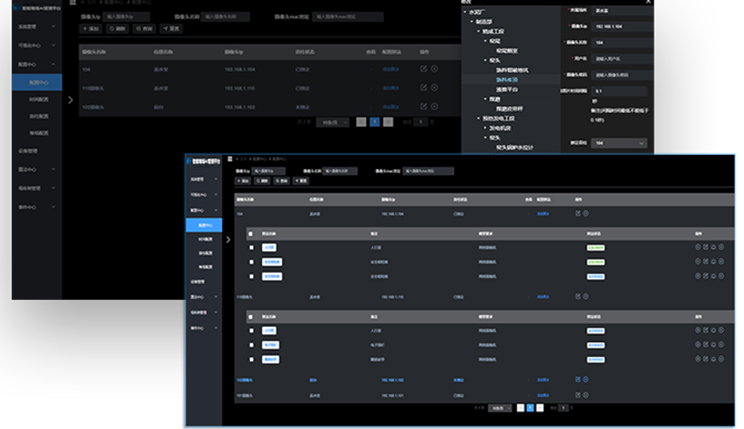Open the dropdown showing 104 at the dialog bottom
This screenshot has width=744, height=429.
[x=619, y=143]
